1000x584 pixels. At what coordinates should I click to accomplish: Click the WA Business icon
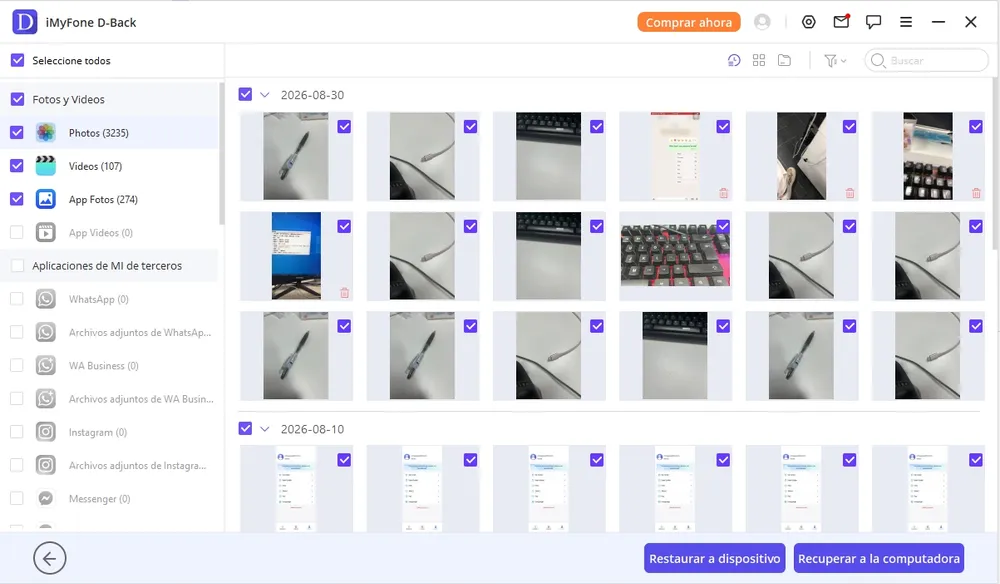coord(45,365)
